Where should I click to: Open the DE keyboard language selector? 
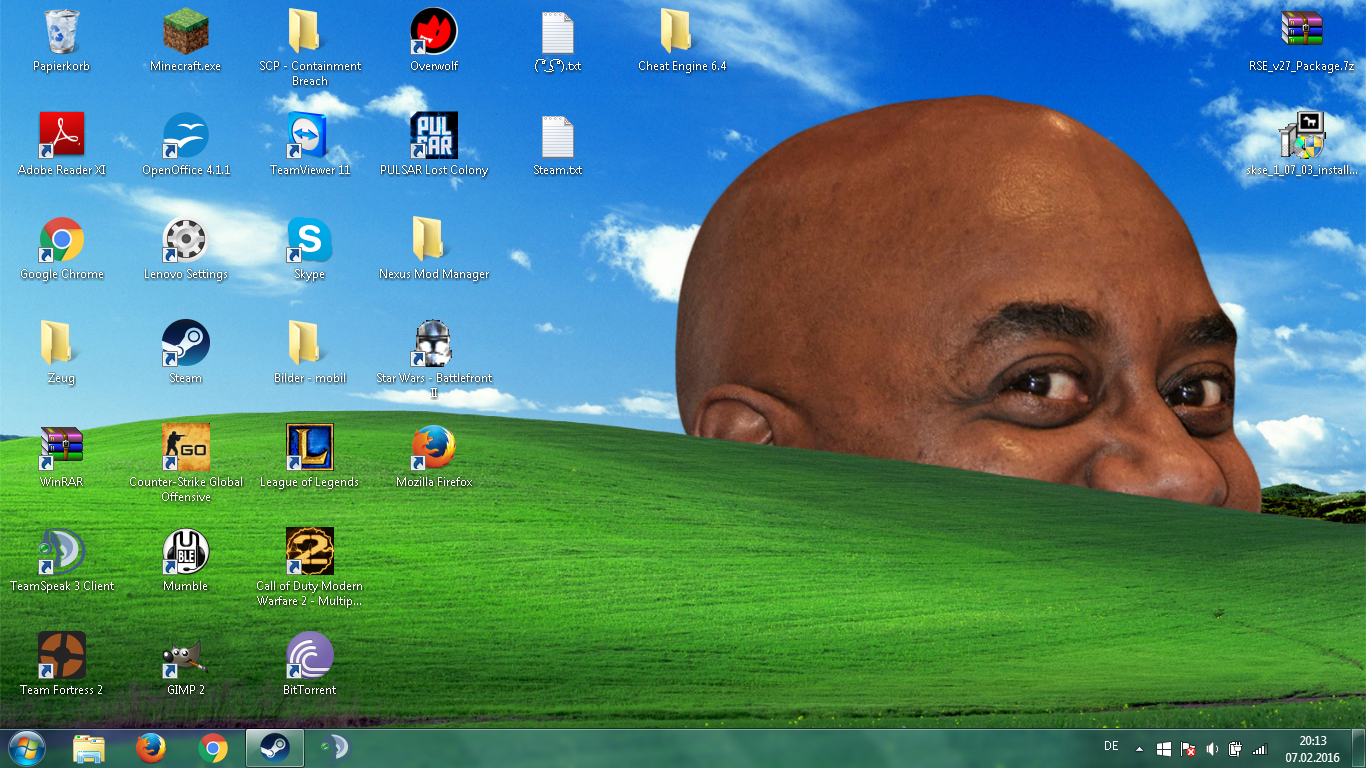(1110, 747)
